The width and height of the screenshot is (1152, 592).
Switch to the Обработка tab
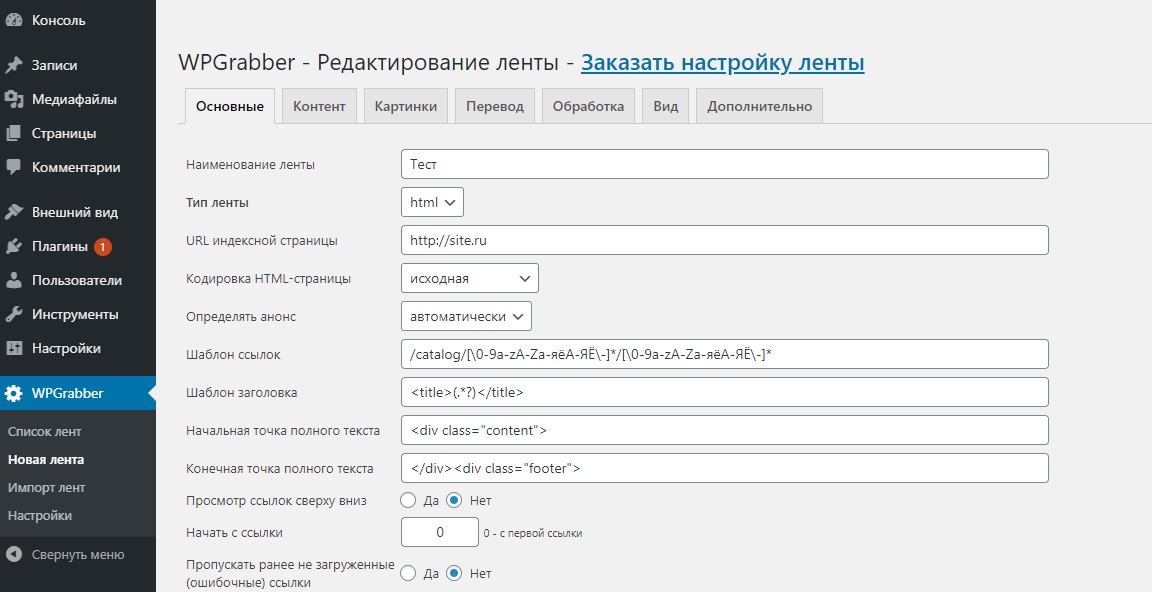pyautogui.click(x=588, y=106)
